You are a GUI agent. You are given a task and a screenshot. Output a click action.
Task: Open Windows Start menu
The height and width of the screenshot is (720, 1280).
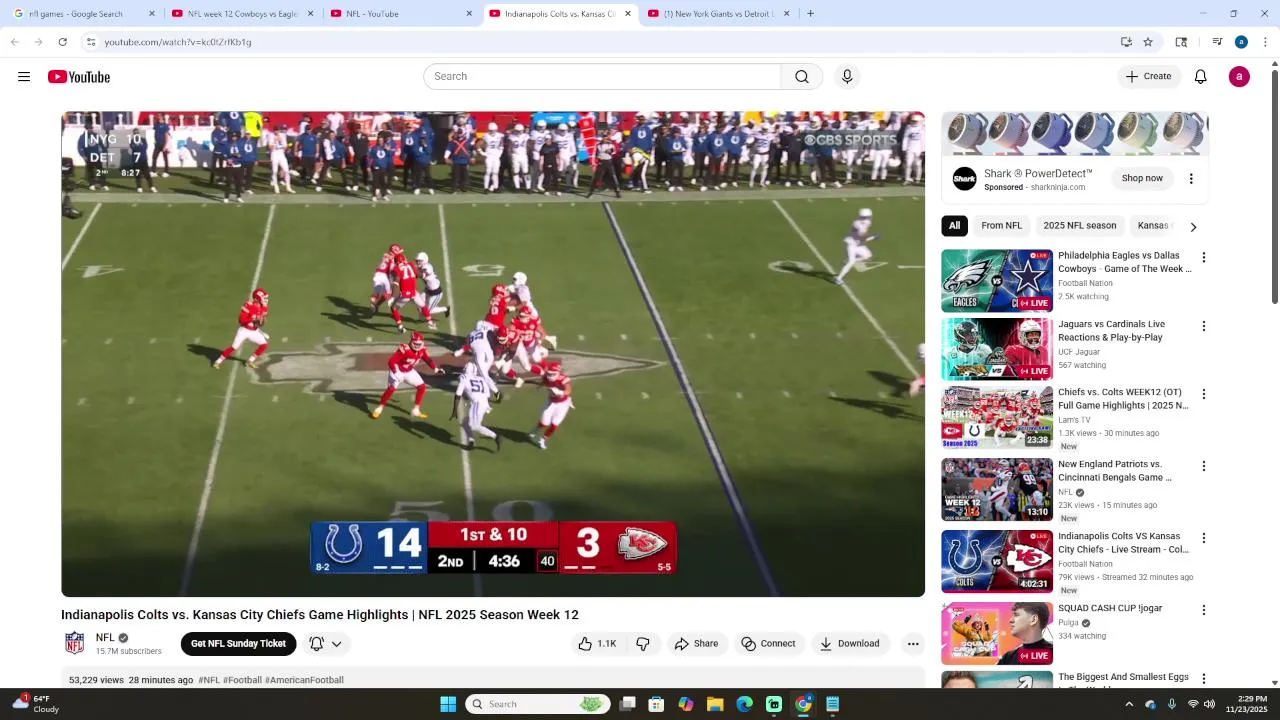pyautogui.click(x=448, y=704)
